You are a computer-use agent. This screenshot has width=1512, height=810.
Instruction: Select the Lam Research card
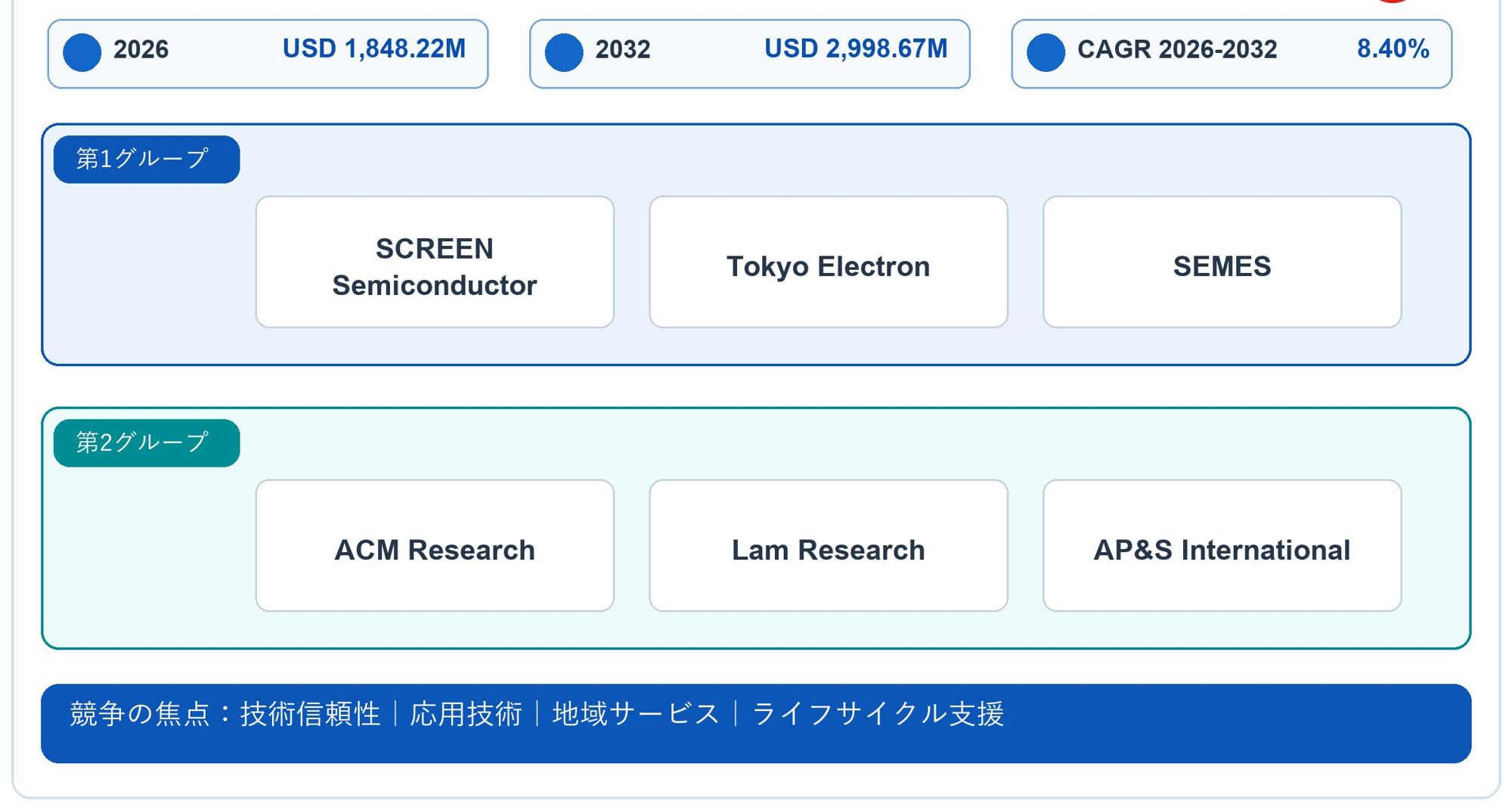(829, 545)
